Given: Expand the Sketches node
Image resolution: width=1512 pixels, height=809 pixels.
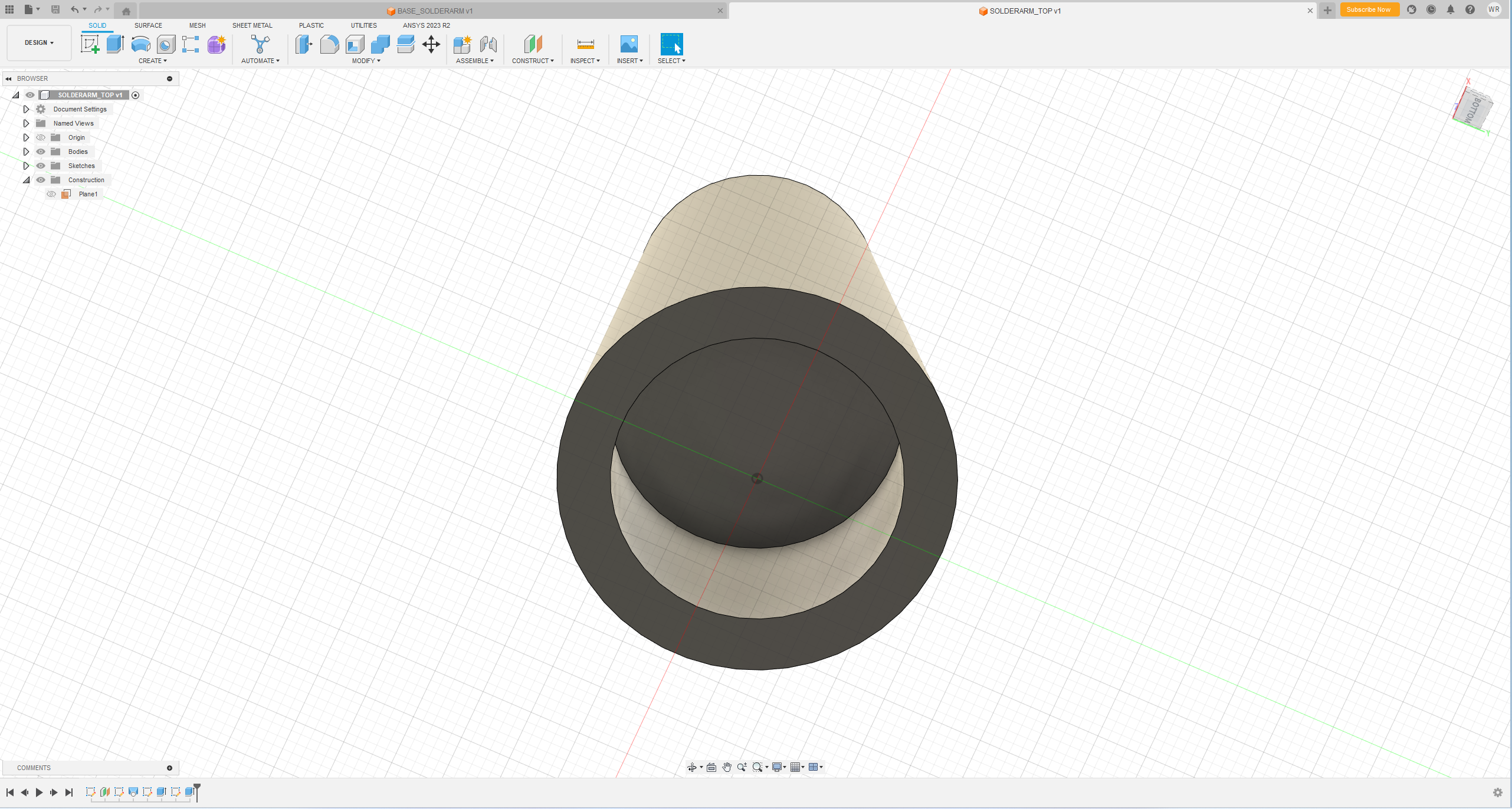Looking at the screenshot, I should 26,166.
